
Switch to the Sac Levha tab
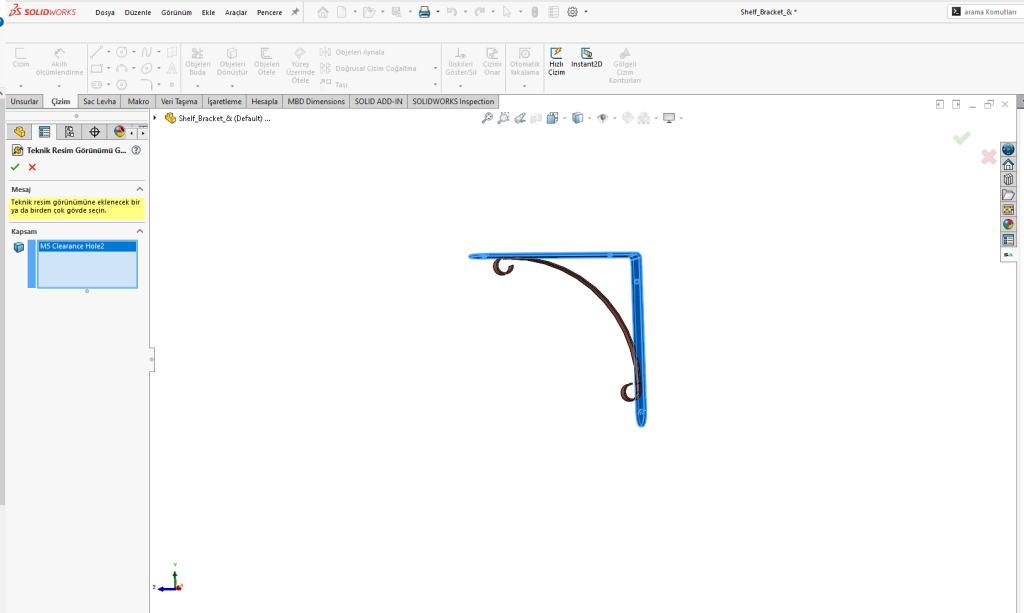coord(100,101)
